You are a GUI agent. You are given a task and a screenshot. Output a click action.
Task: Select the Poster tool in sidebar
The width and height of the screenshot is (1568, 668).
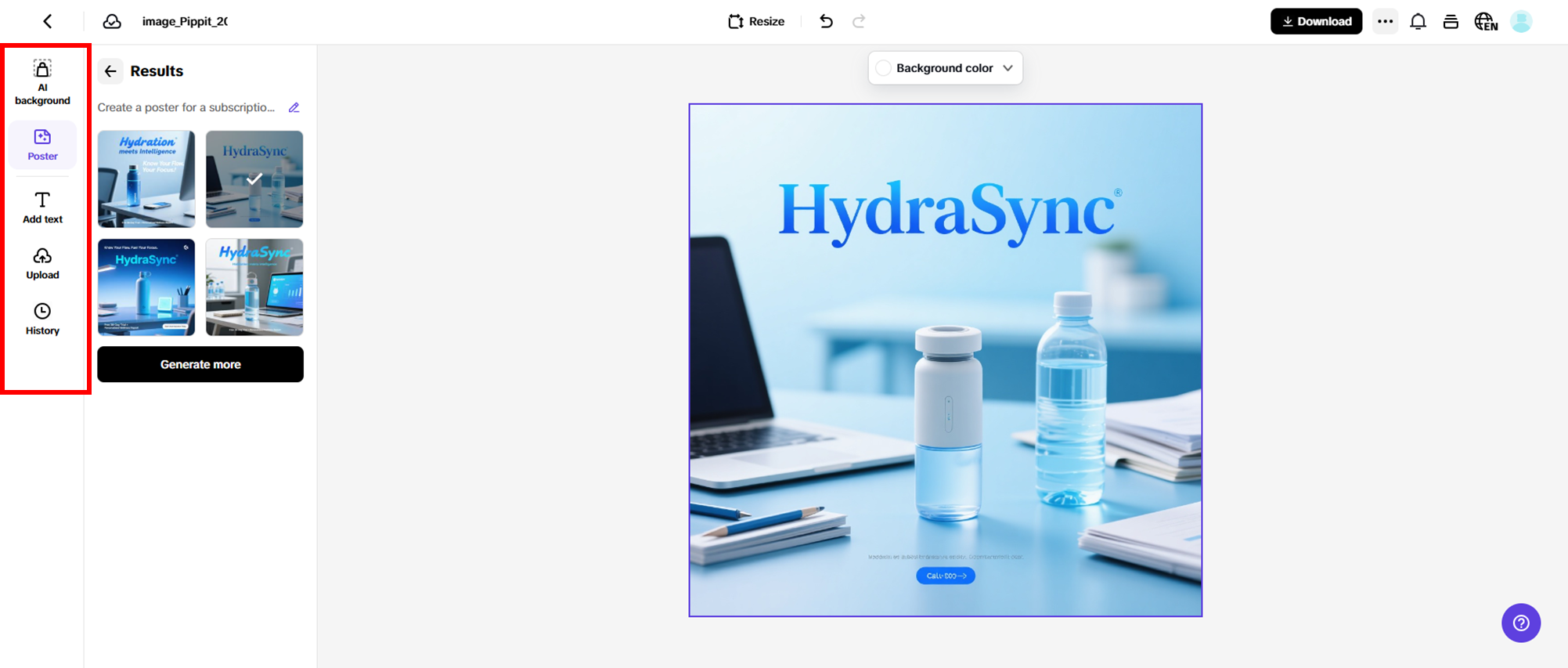pyautogui.click(x=42, y=145)
